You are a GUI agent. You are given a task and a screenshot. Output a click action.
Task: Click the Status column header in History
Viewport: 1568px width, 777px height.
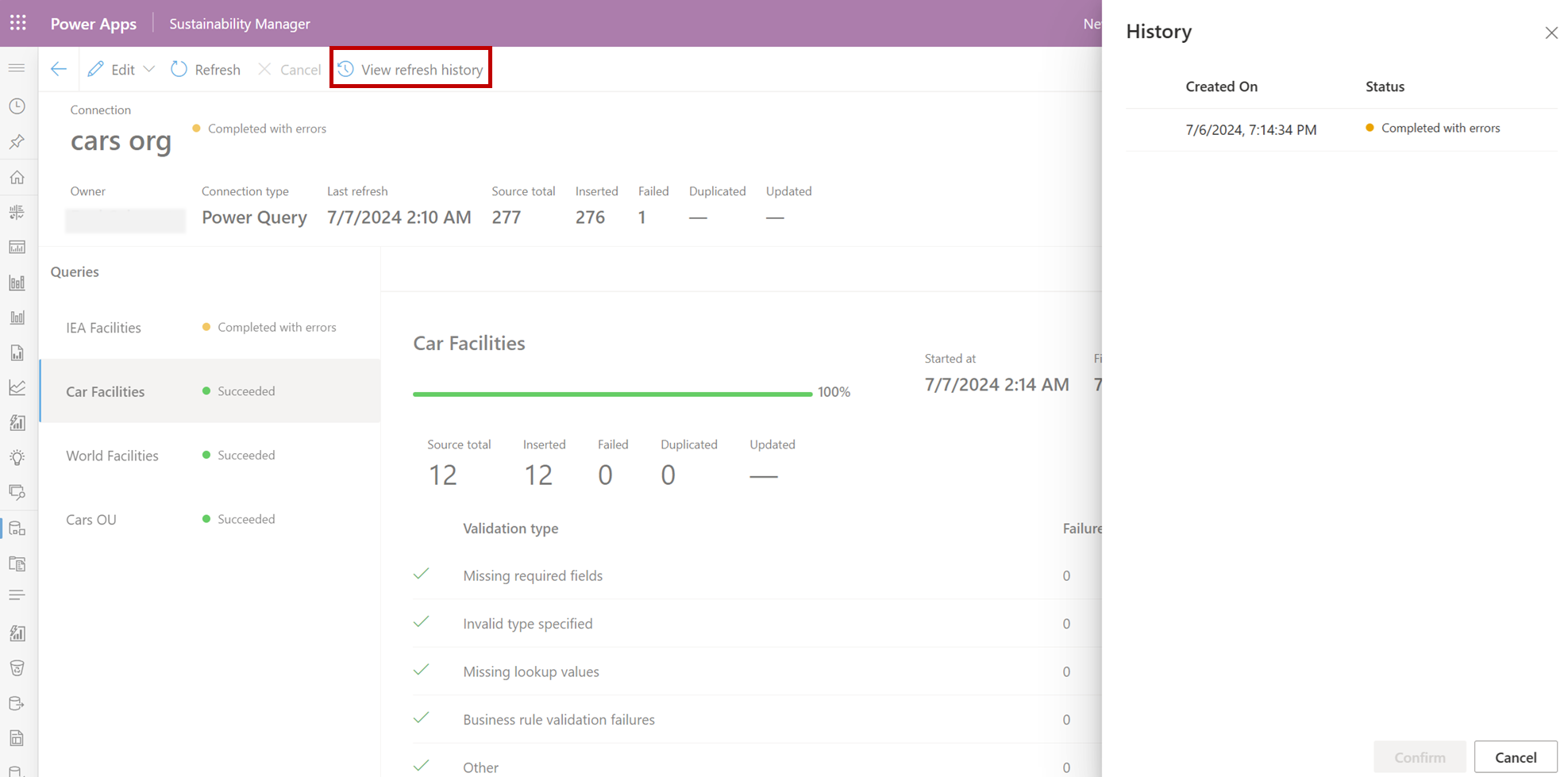pos(1385,87)
